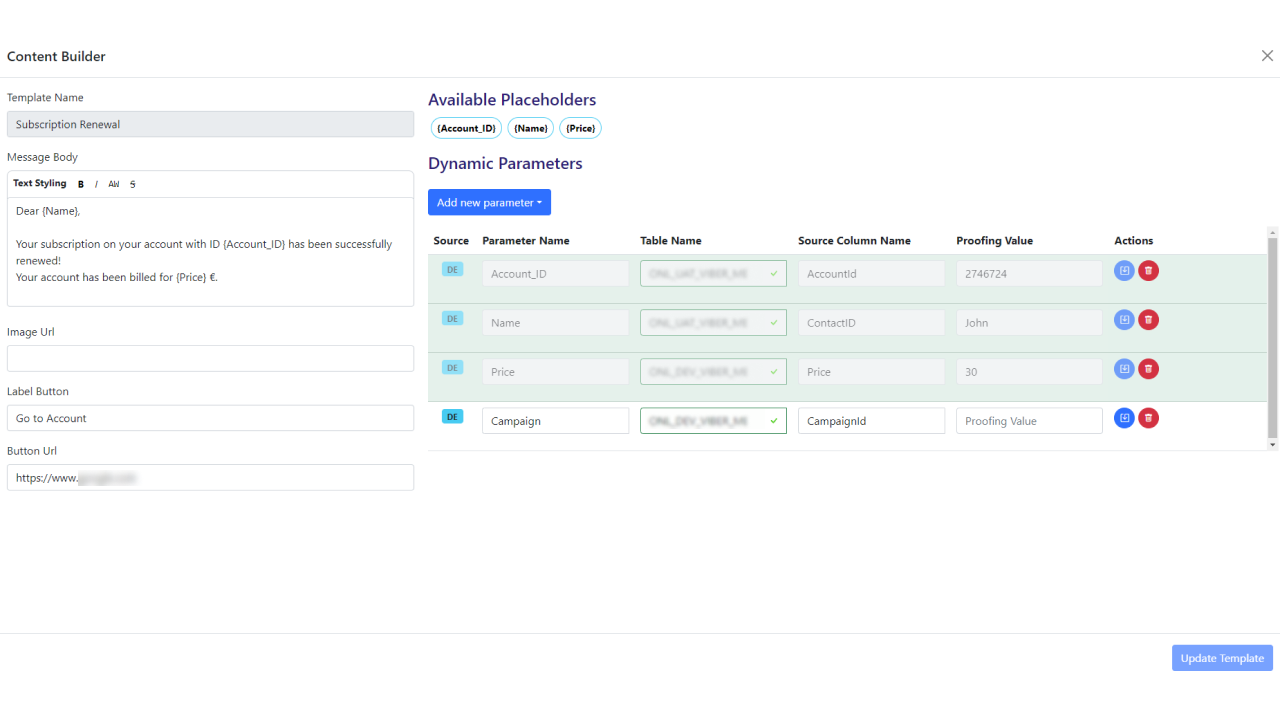
Task: Remove the Campaign parameter row
Action: click(1148, 418)
